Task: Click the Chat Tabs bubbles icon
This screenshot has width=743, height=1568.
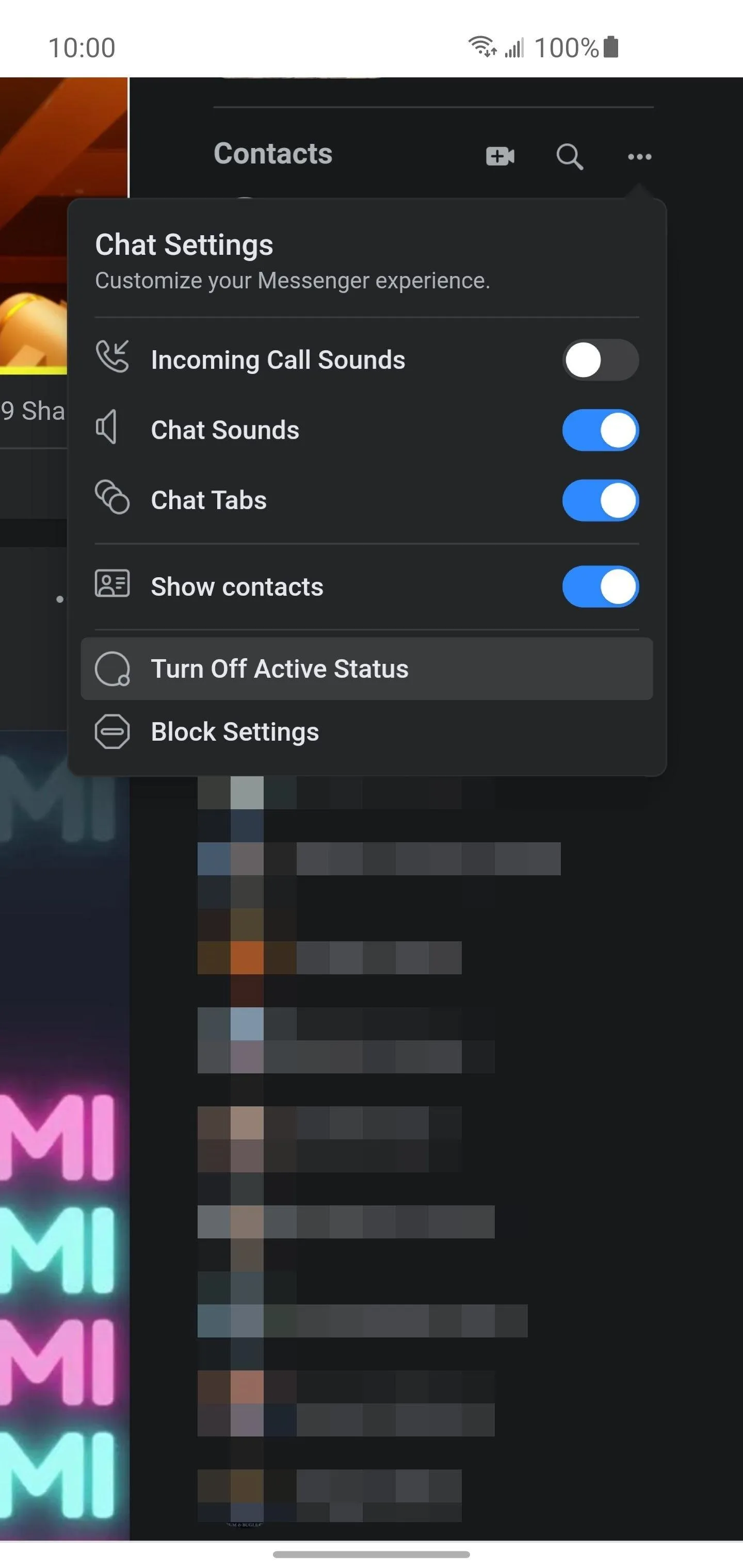Action: (112, 497)
